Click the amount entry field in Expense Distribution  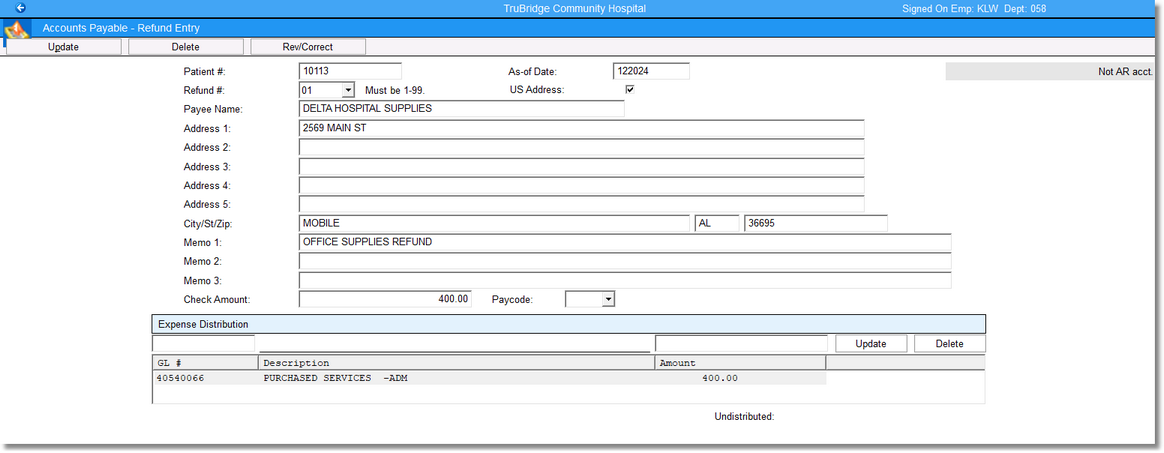741,344
